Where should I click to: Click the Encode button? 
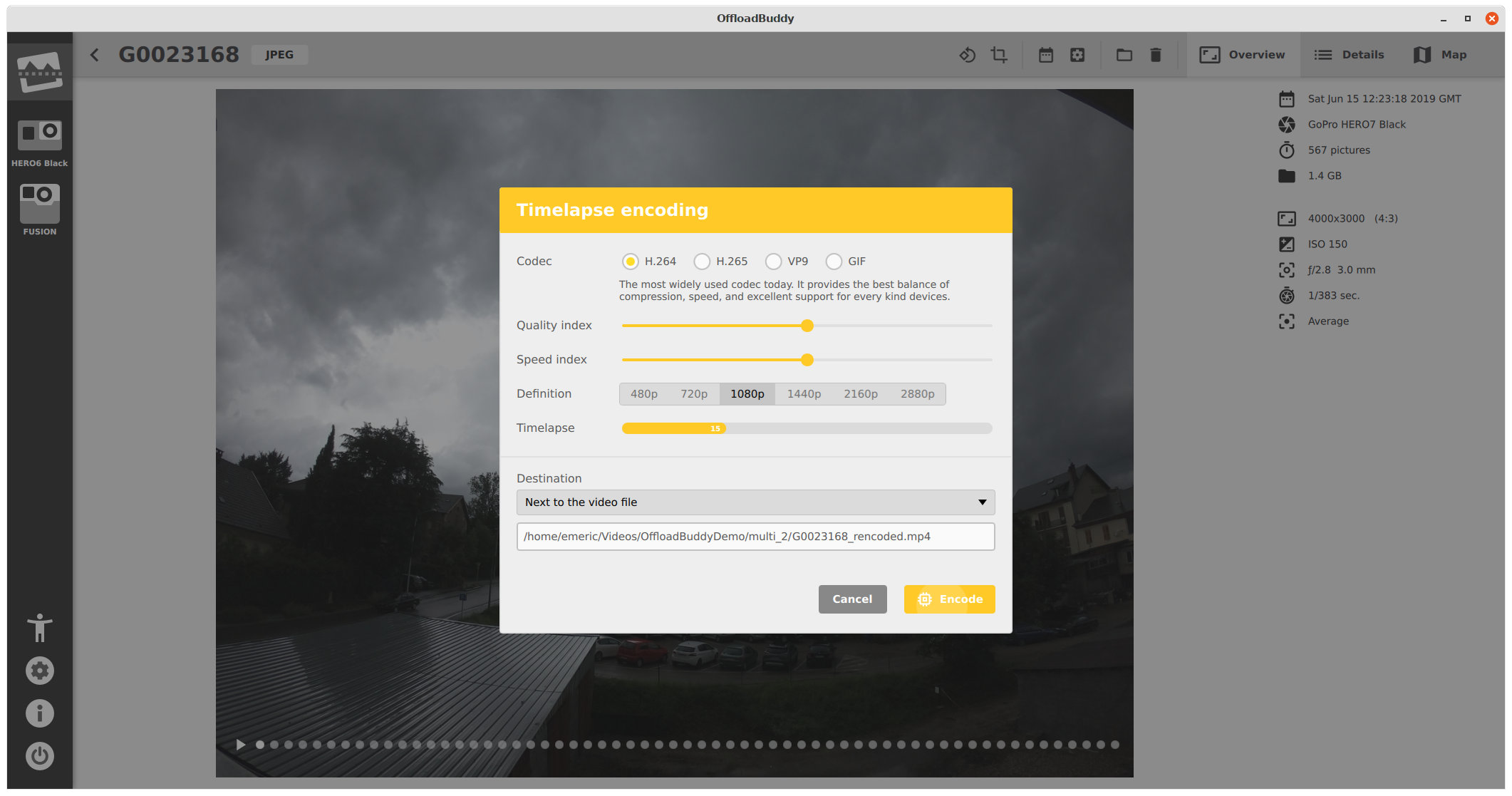(949, 599)
